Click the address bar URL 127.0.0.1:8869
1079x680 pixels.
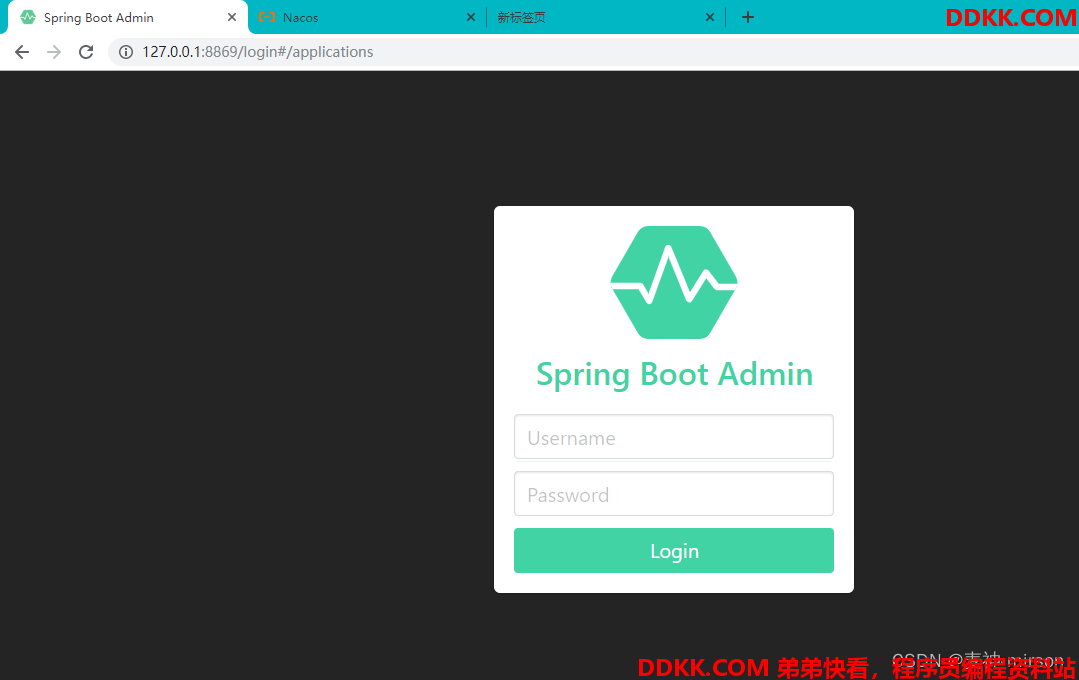coord(257,52)
